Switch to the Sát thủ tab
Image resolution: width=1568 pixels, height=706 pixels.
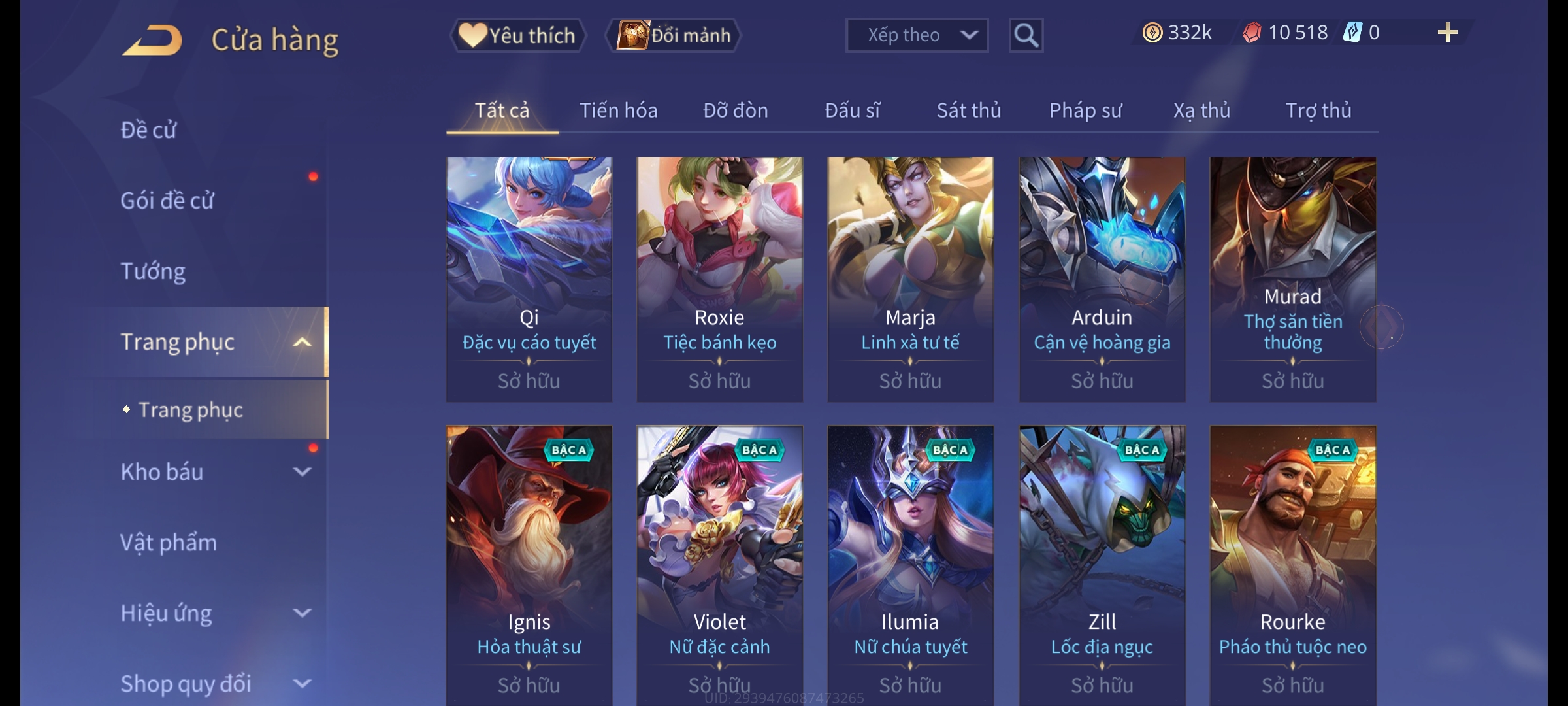[x=969, y=110]
